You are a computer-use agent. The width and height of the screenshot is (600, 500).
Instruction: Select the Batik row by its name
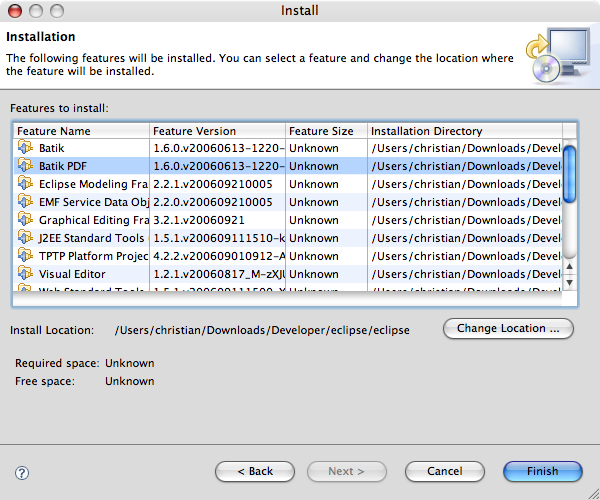[52, 148]
